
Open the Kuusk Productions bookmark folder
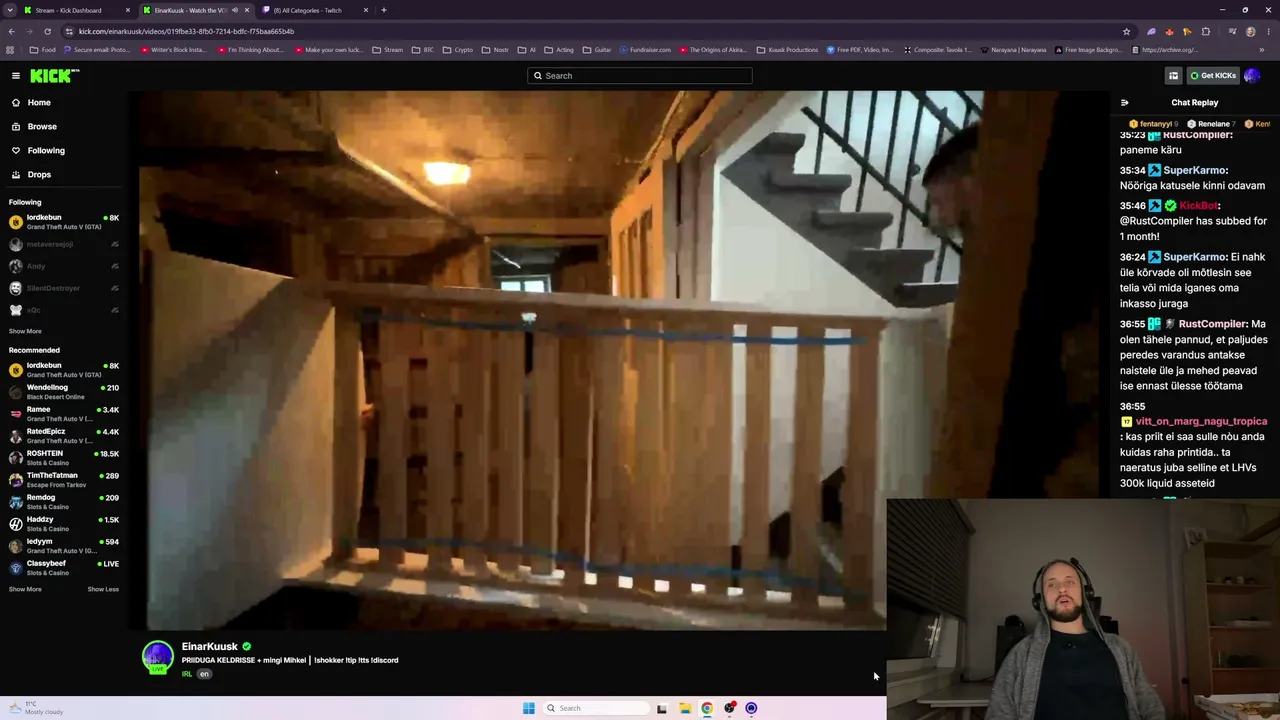tap(787, 50)
